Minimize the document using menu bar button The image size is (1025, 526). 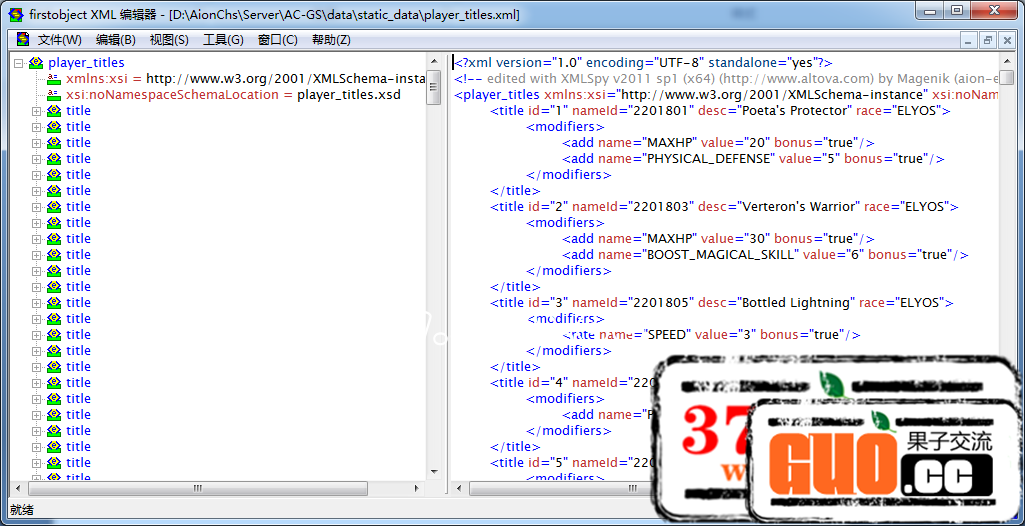point(968,40)
